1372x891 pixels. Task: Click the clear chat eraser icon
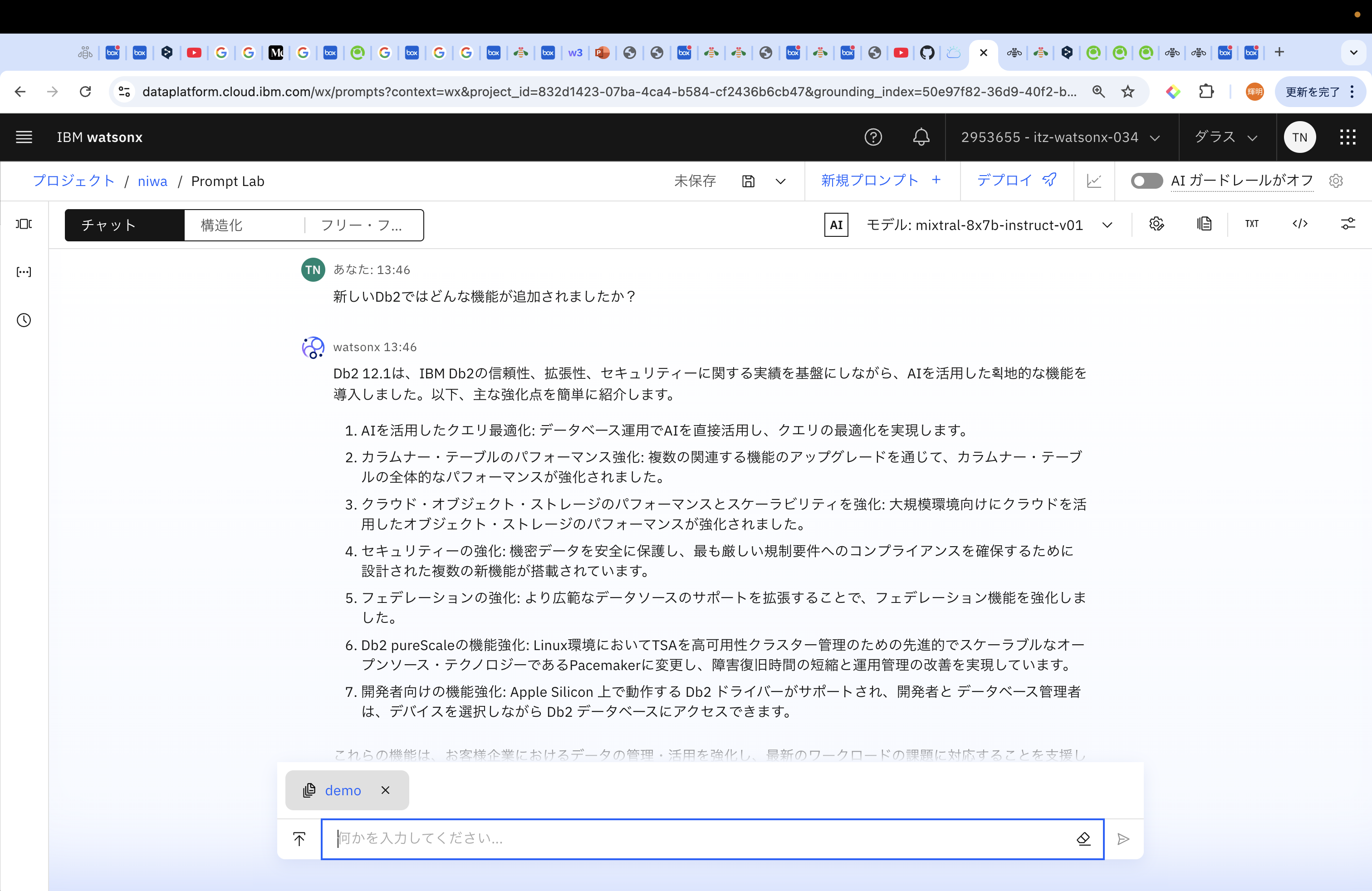[x=1083, y=838]
